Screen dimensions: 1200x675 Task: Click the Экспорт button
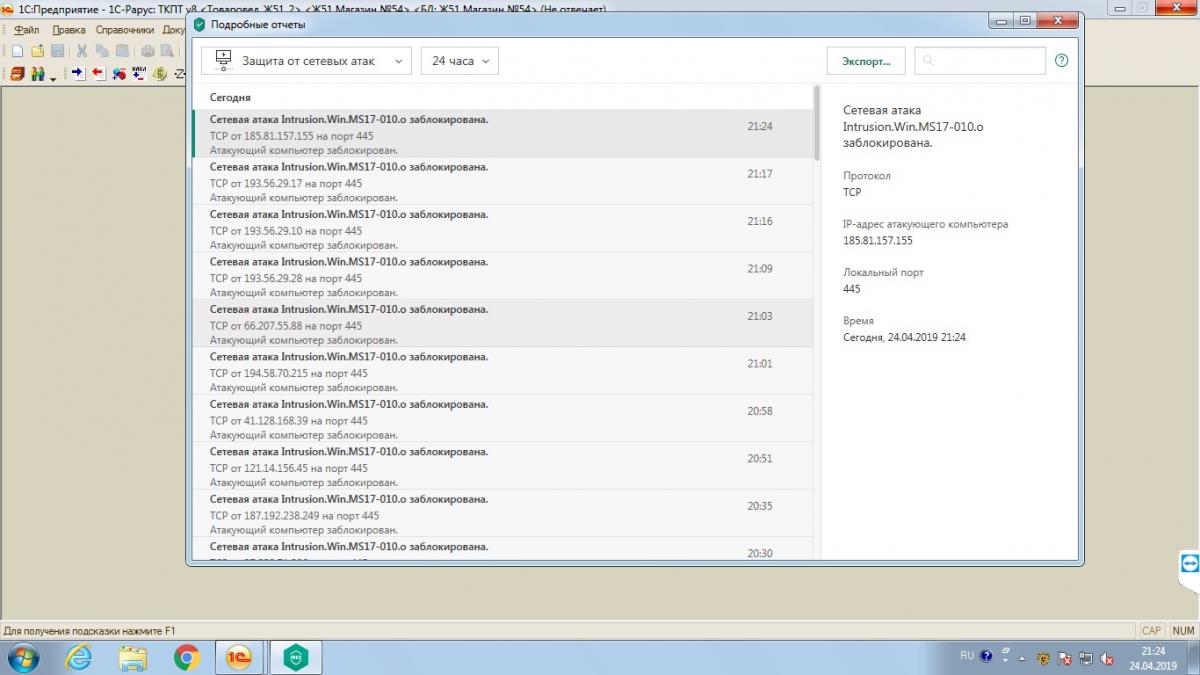tap(865, 61)
